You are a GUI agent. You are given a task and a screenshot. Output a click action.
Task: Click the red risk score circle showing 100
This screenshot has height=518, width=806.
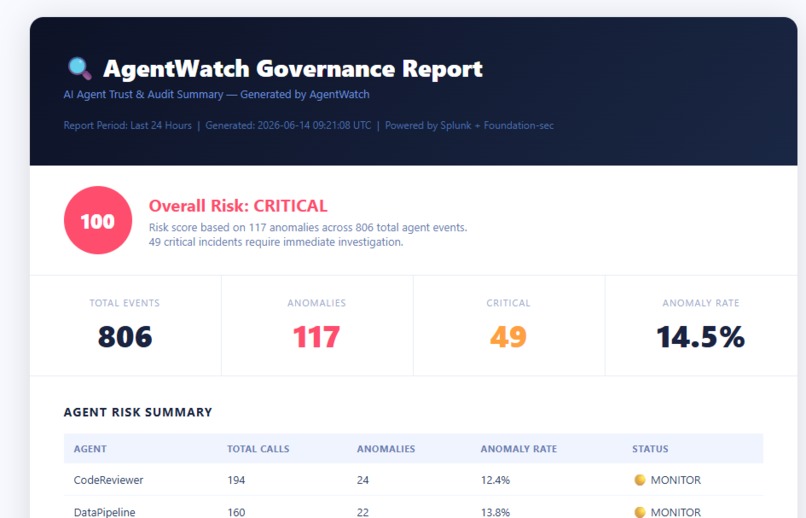98,220
